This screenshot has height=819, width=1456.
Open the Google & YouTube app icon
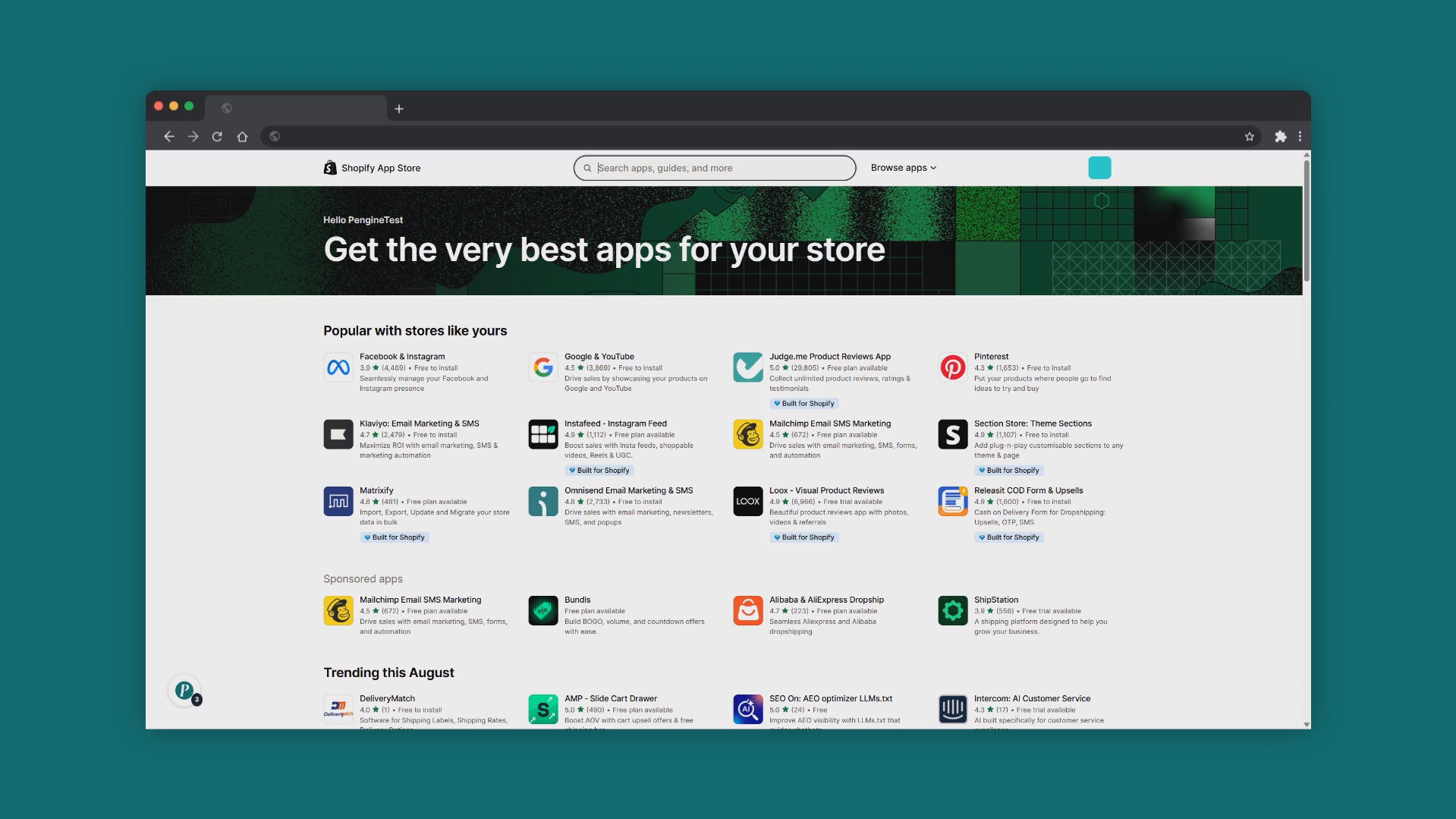543,368
